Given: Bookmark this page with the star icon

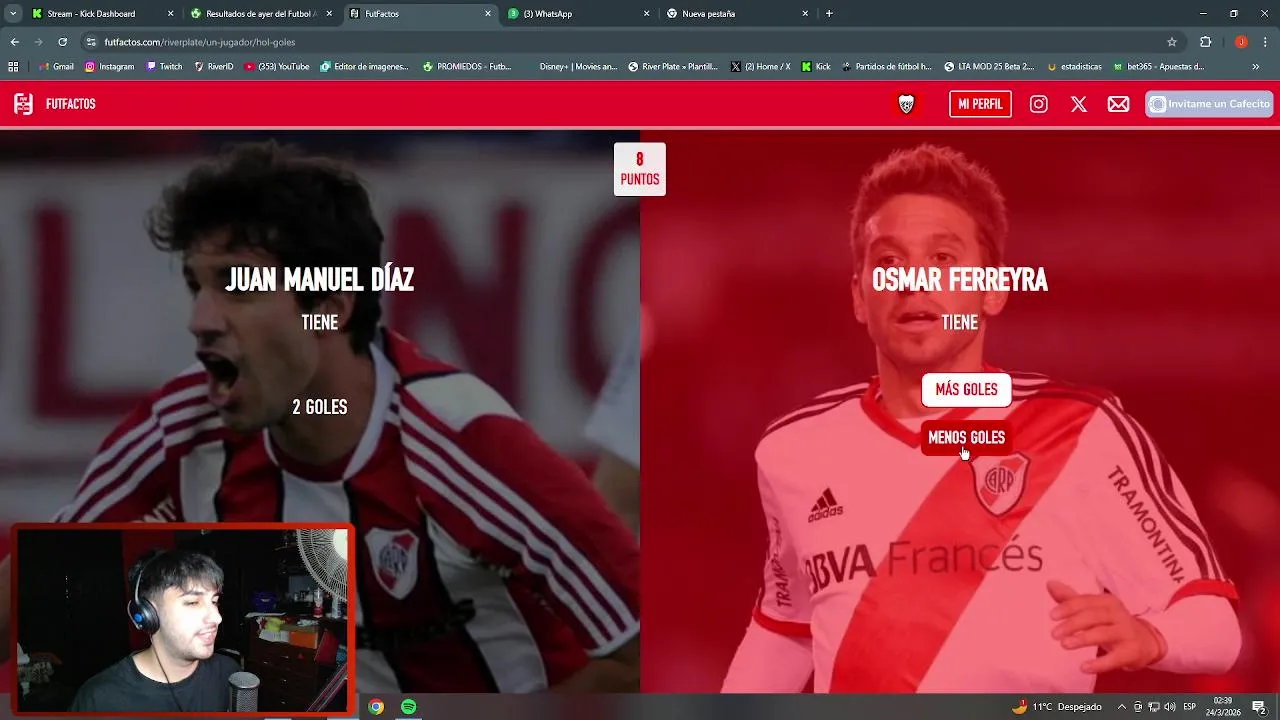Looking at the screenshot, I should tap(1172, 42).
